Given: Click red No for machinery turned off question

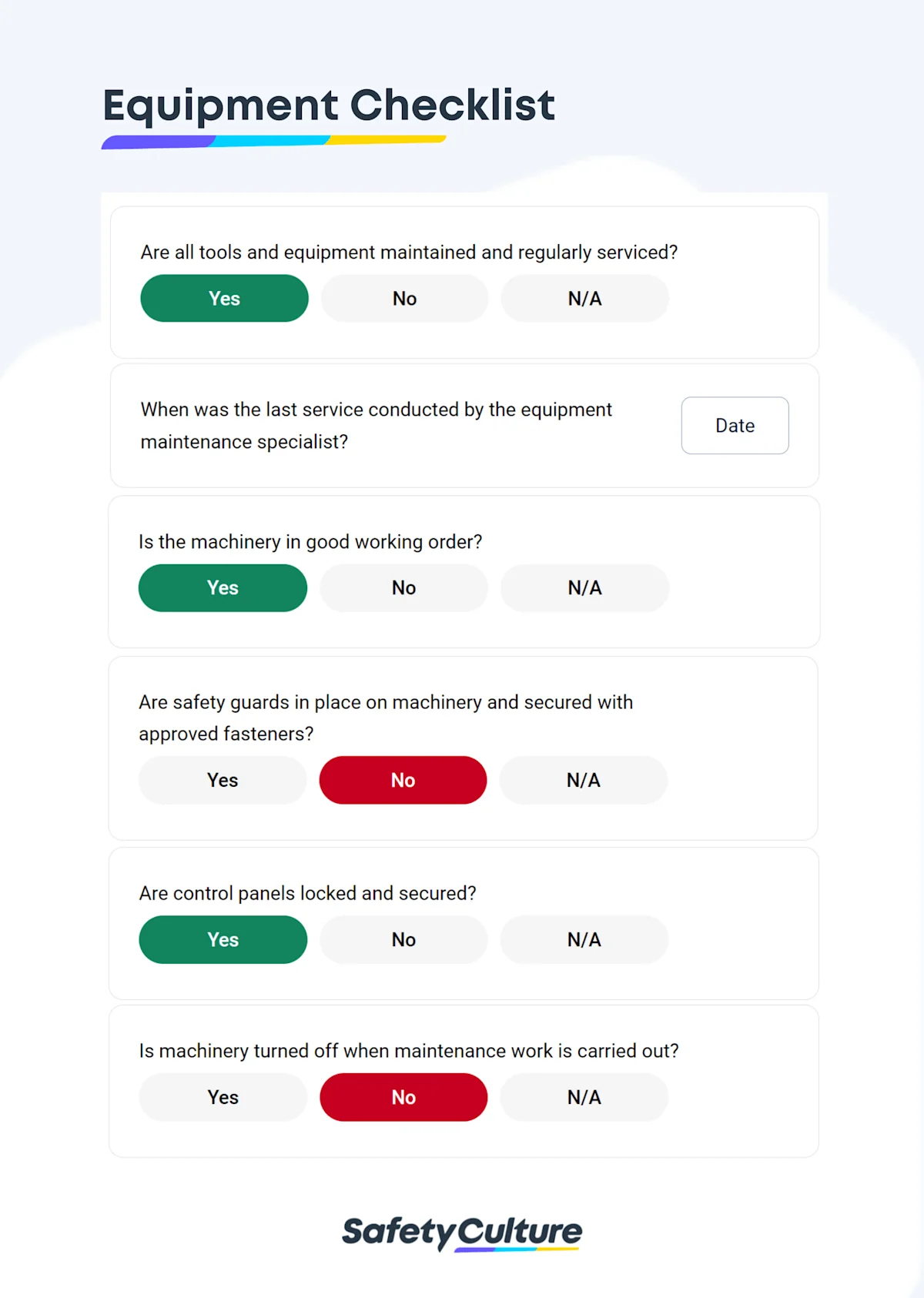Looking at the screenshot, I should (x=403, y=1098).
